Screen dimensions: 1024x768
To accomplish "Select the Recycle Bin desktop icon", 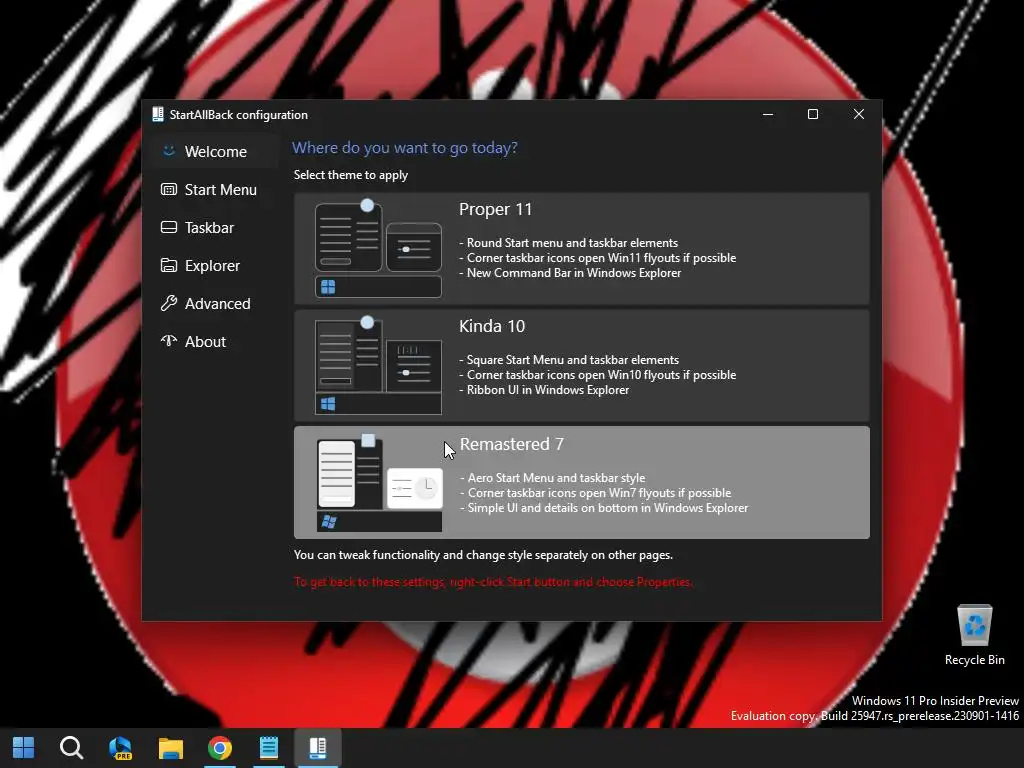I will (974, 635).
